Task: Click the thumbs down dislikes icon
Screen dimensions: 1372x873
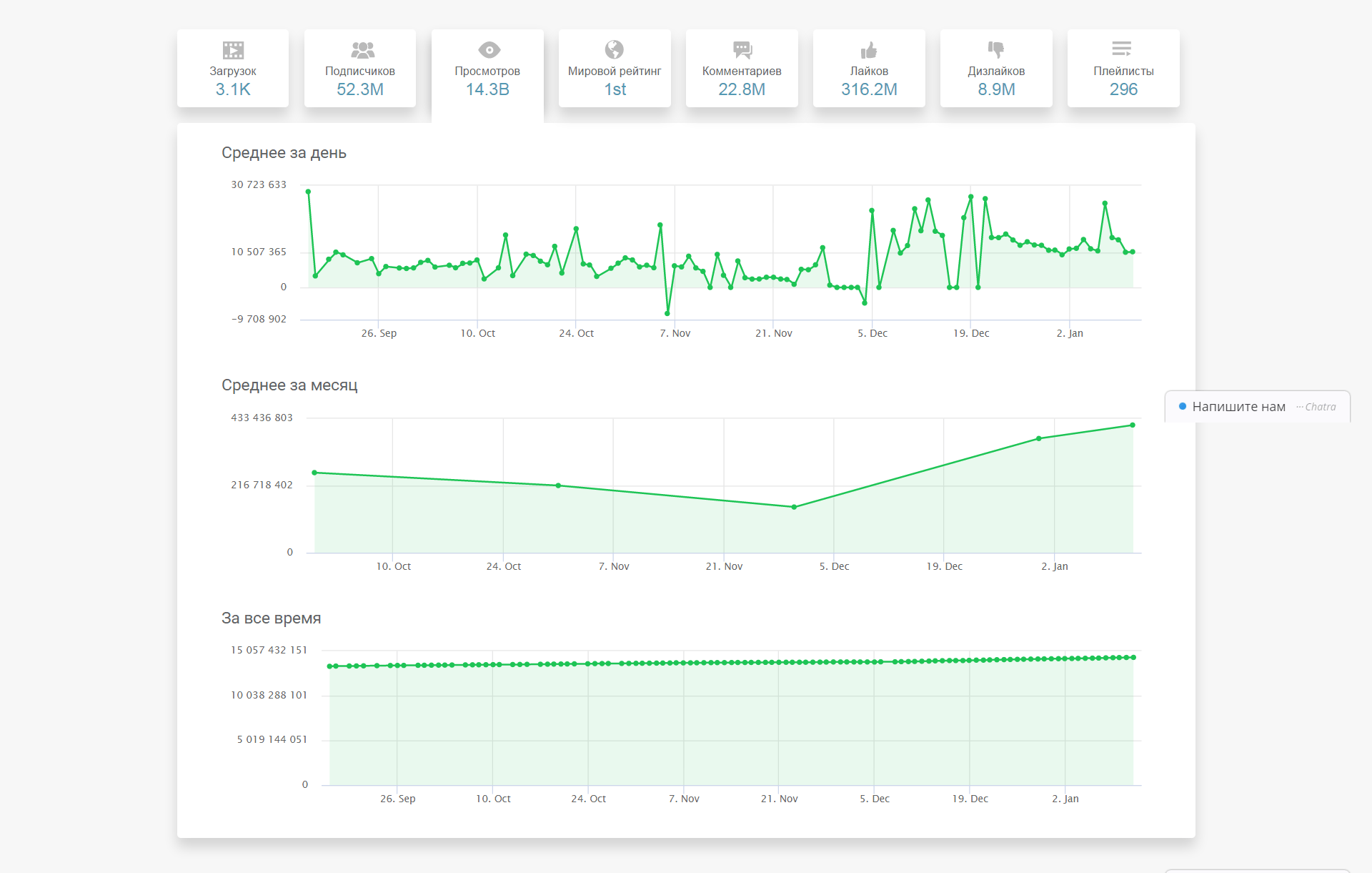Action: [995, 49]
